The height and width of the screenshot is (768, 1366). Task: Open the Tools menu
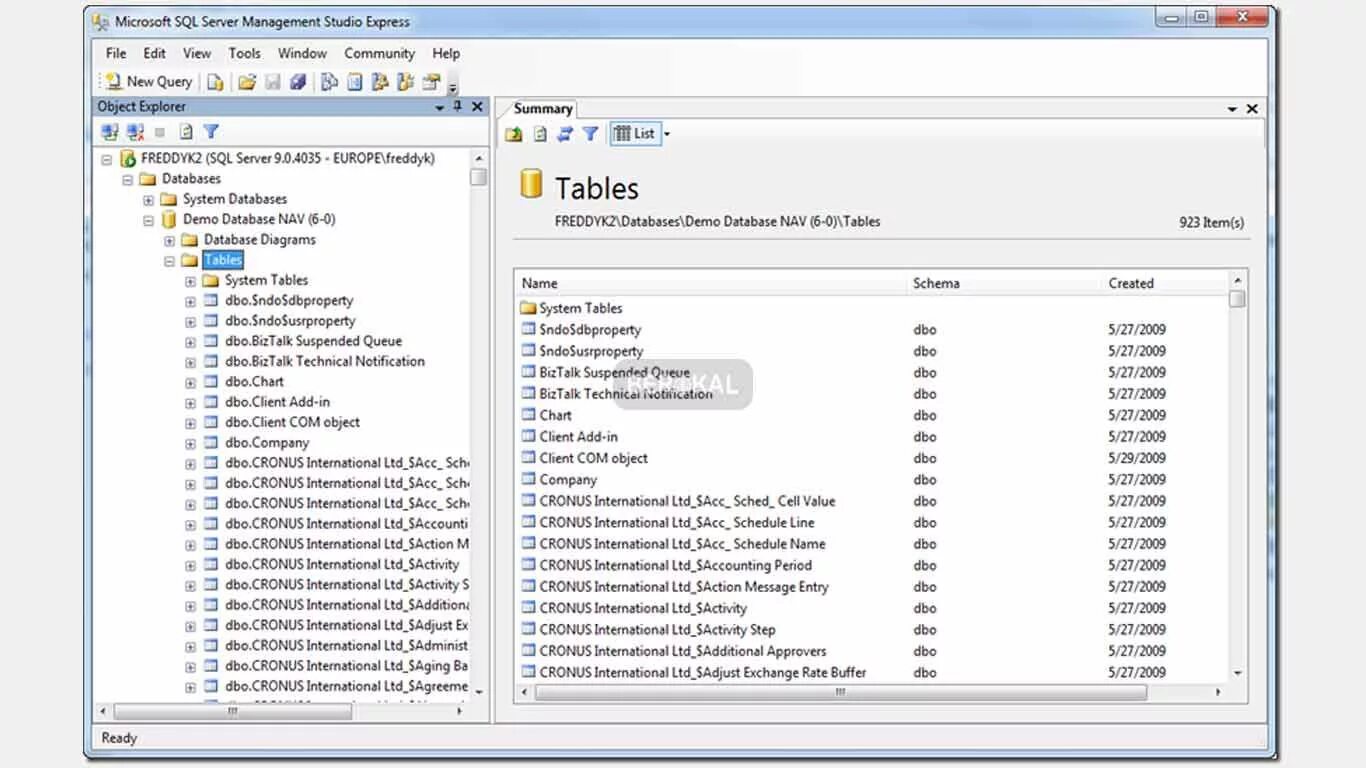pyautogui.click(x=244, y=53)
